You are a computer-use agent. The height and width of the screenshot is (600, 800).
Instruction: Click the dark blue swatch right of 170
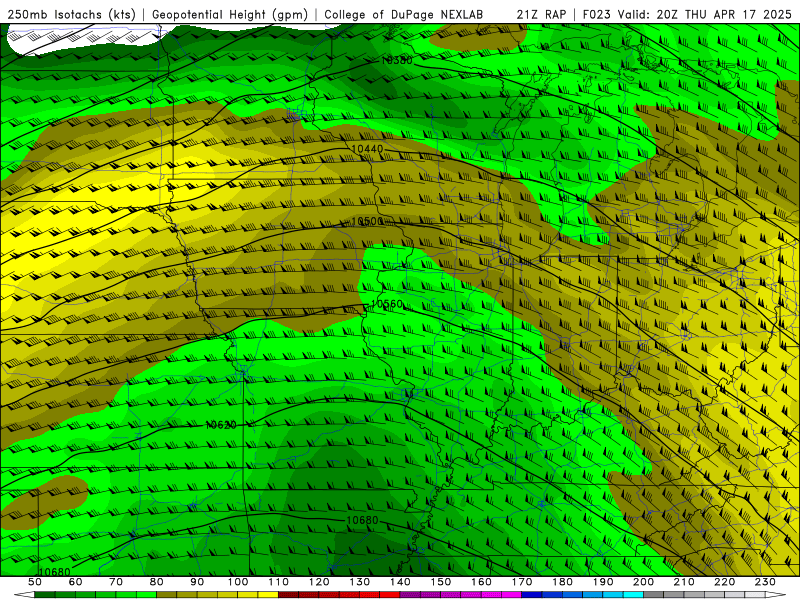(532, 595)
